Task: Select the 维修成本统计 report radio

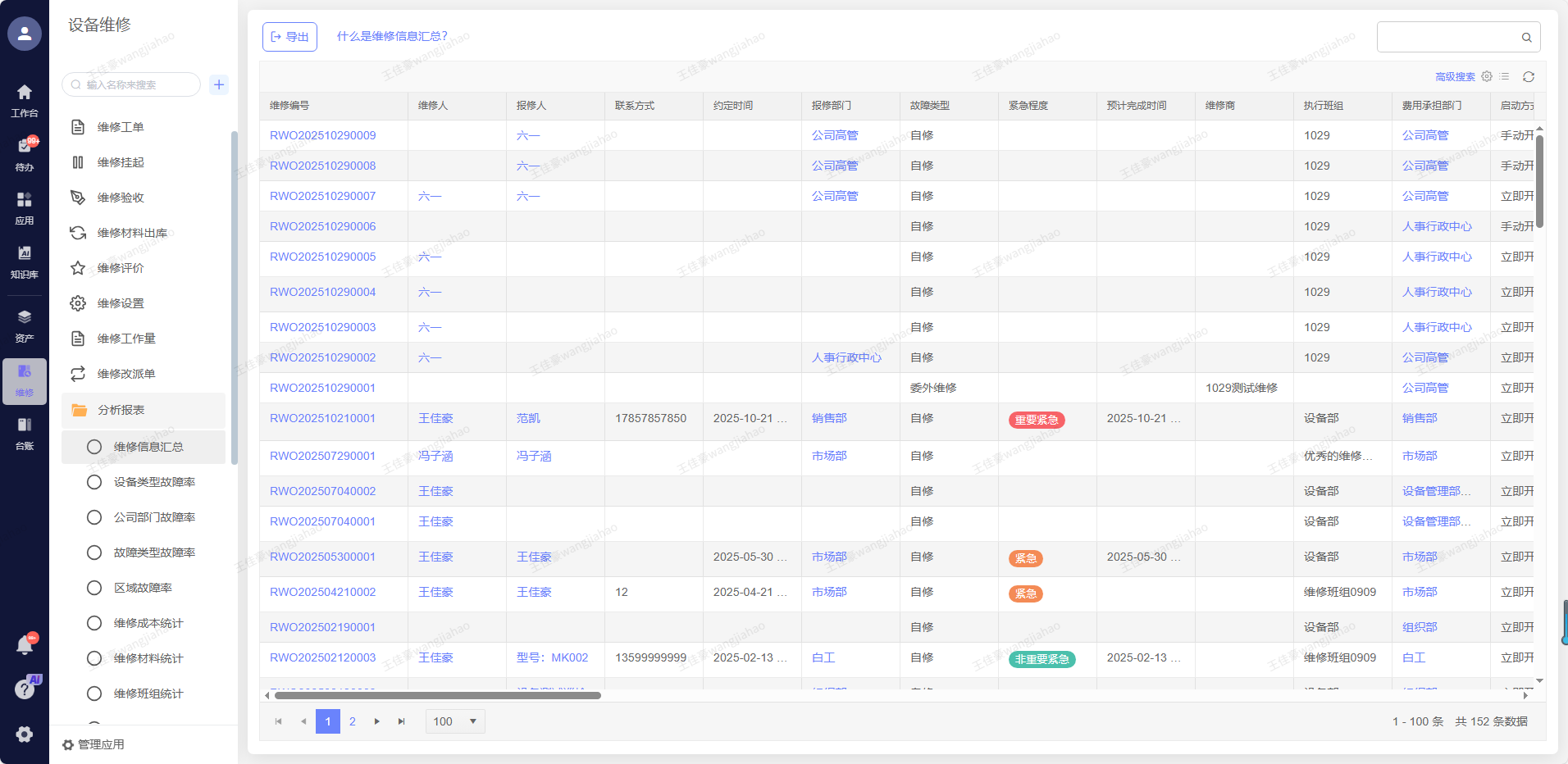Action: coord(94,623)
